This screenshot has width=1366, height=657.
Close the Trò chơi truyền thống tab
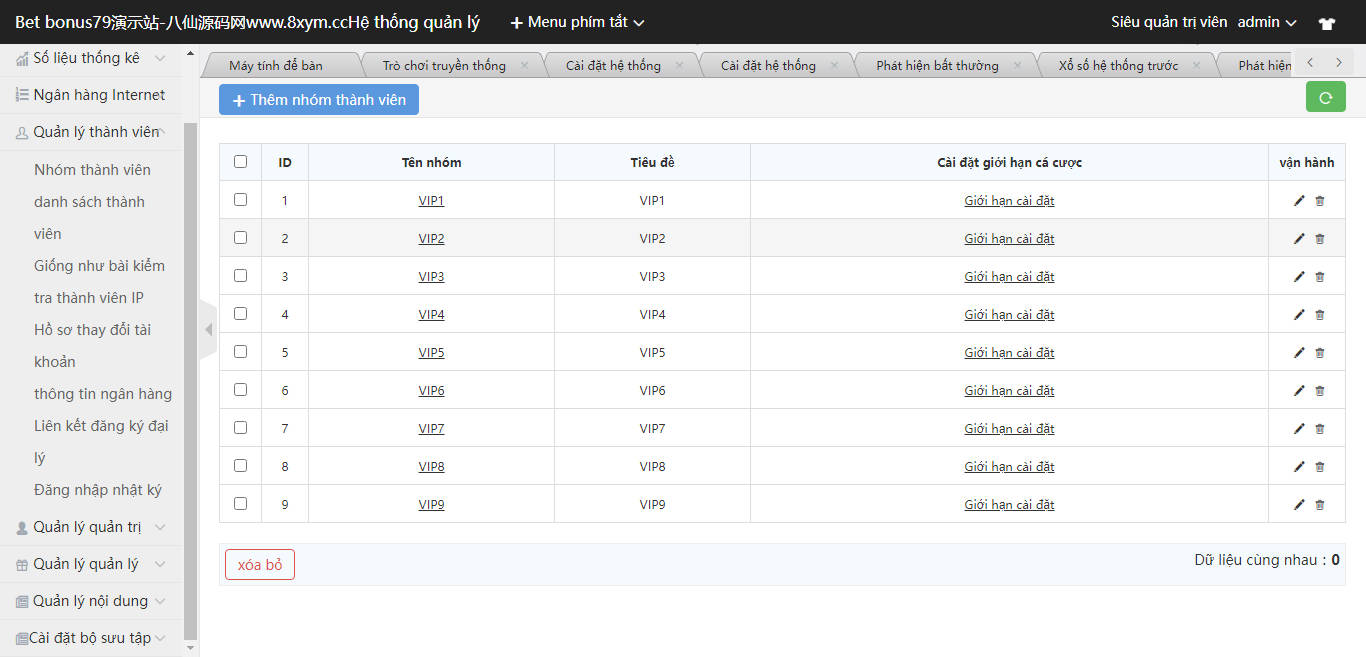pos(524,65)
